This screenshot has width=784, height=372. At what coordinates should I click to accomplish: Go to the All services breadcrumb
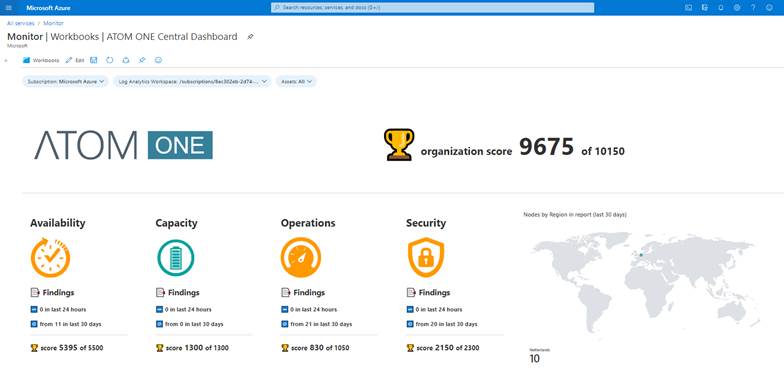pyautogui.click(x=21, y=23)
